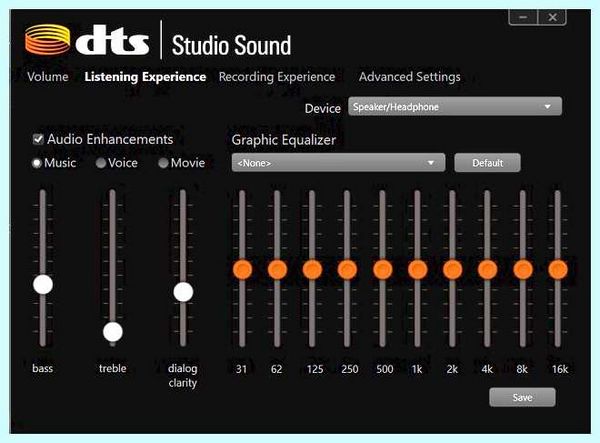Choose the Movie radio button
Screen dimensions: 600x443
[x=163, y=163]
